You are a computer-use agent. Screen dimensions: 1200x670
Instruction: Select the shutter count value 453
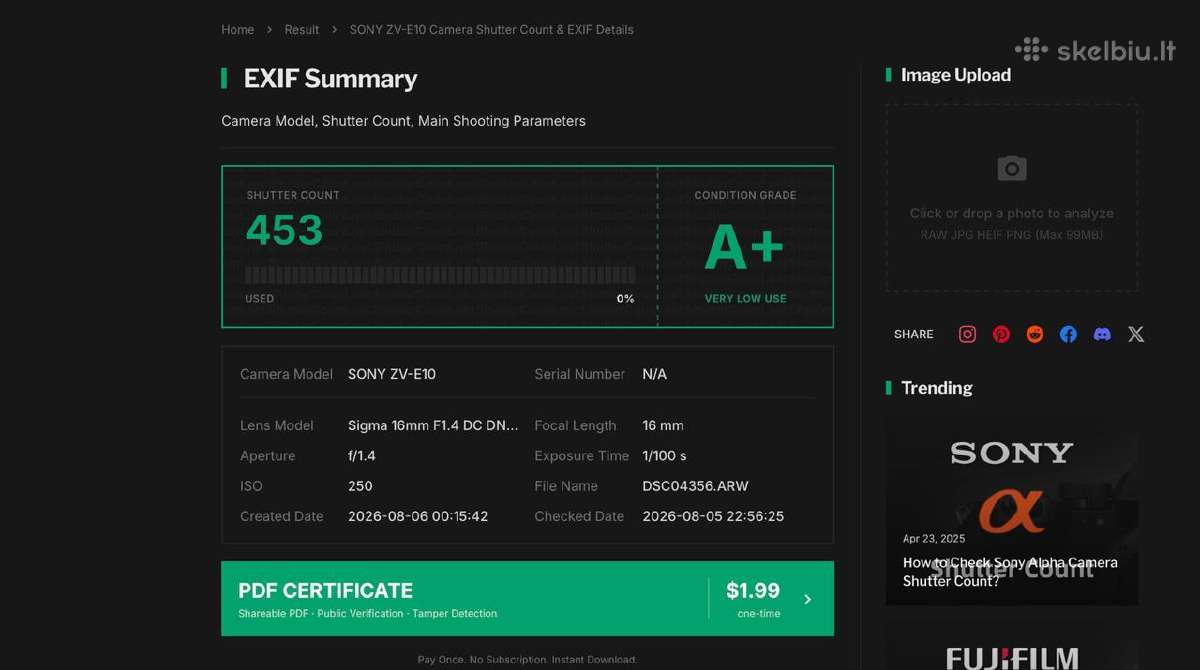284,231
